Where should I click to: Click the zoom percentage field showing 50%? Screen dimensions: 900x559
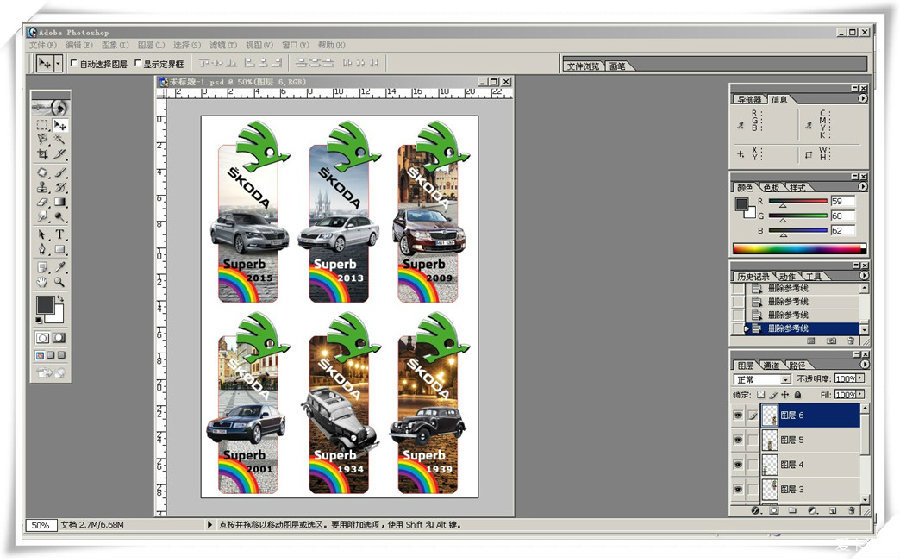[41, 525]
